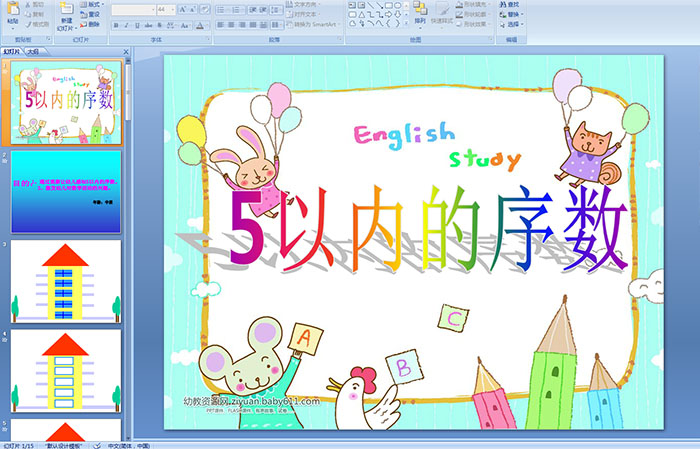Expand the shapes gallery (more arrow)
700x449 pixels.
pos(406,23)
